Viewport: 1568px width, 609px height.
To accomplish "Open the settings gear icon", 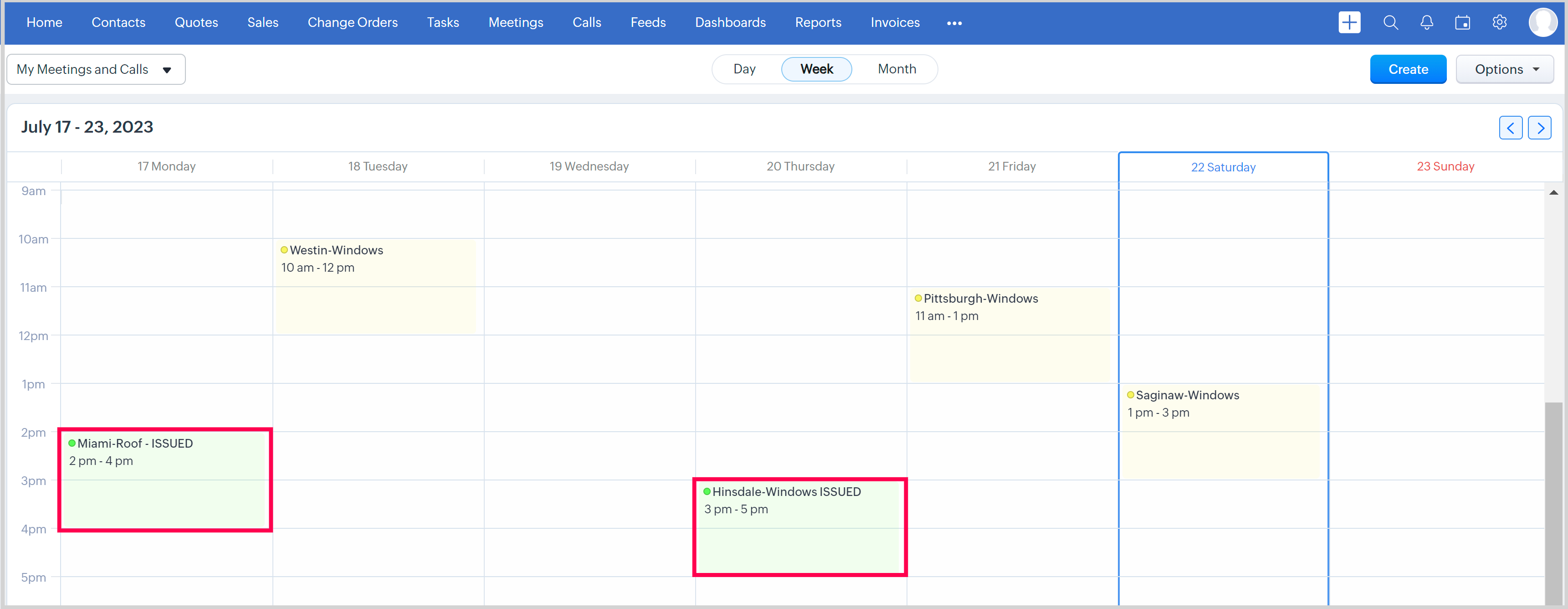I will pyautogui.click(x=1499, y=22).
